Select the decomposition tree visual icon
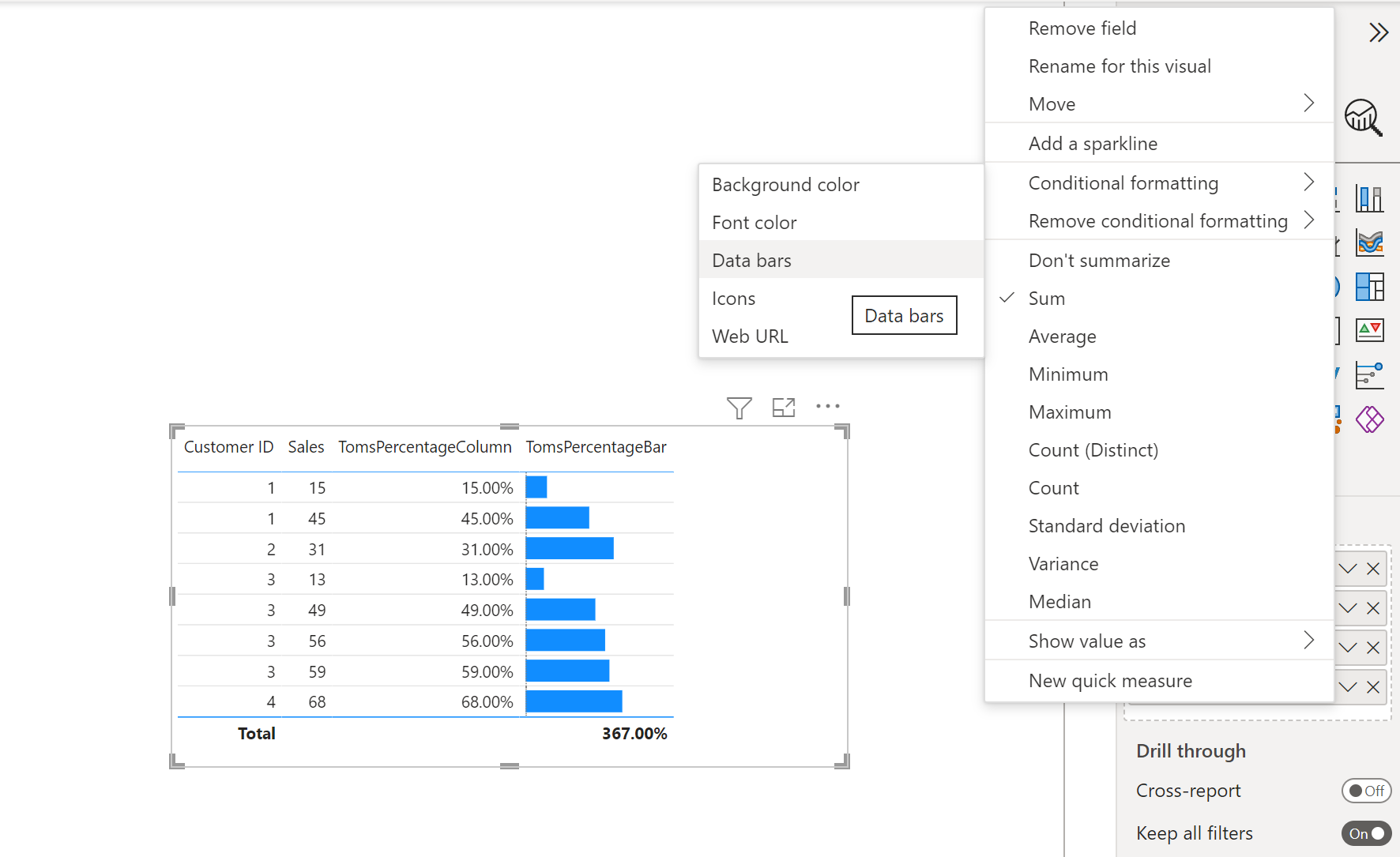Screen dimensions: 1400x857 tap(1369, 375)
